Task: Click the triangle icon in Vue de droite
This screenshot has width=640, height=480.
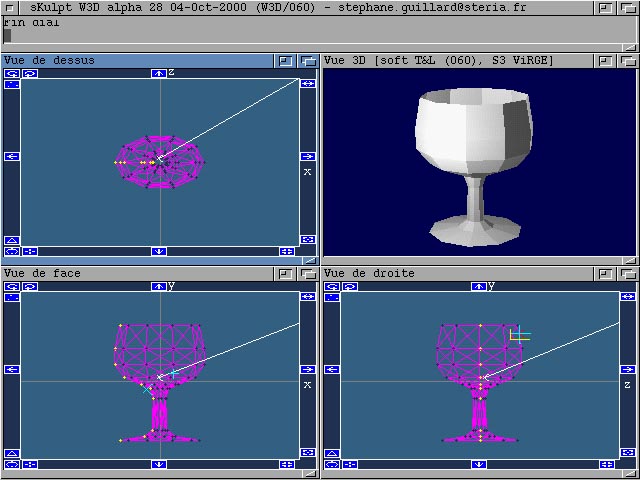Action: tap(332, 453)
